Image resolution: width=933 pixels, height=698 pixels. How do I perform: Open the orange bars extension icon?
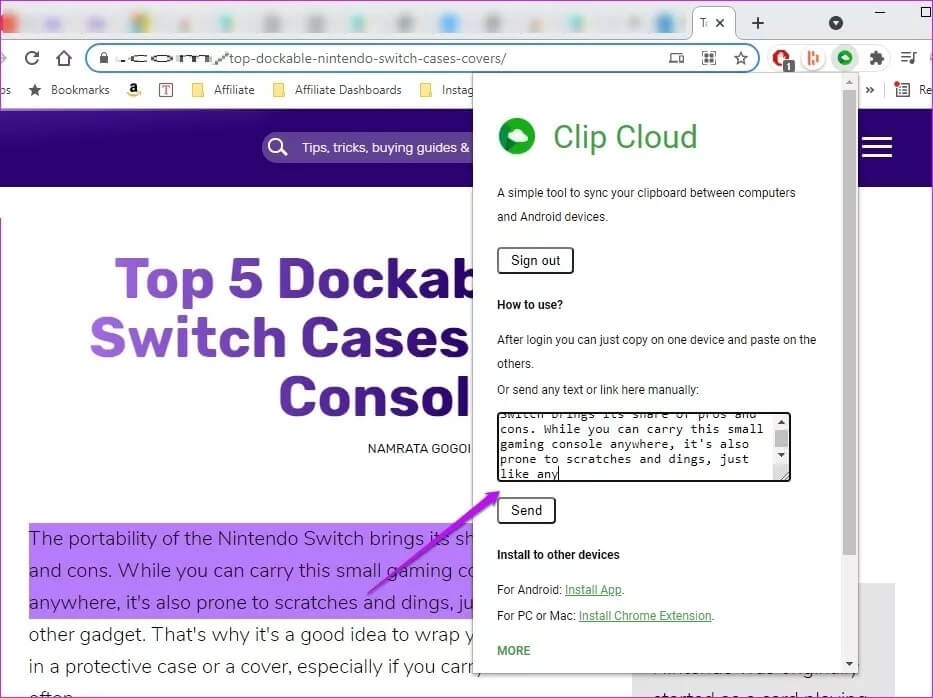tap(813, 58)
